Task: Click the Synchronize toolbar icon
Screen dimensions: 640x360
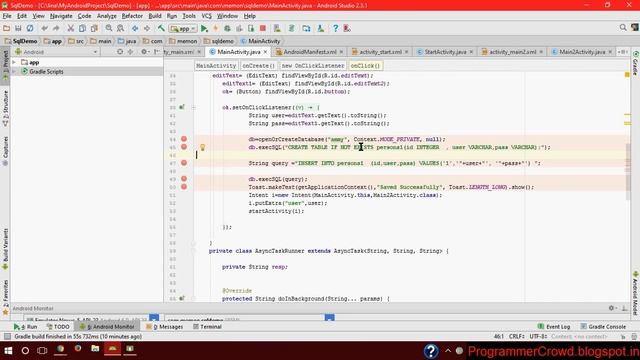Action: 30,28
